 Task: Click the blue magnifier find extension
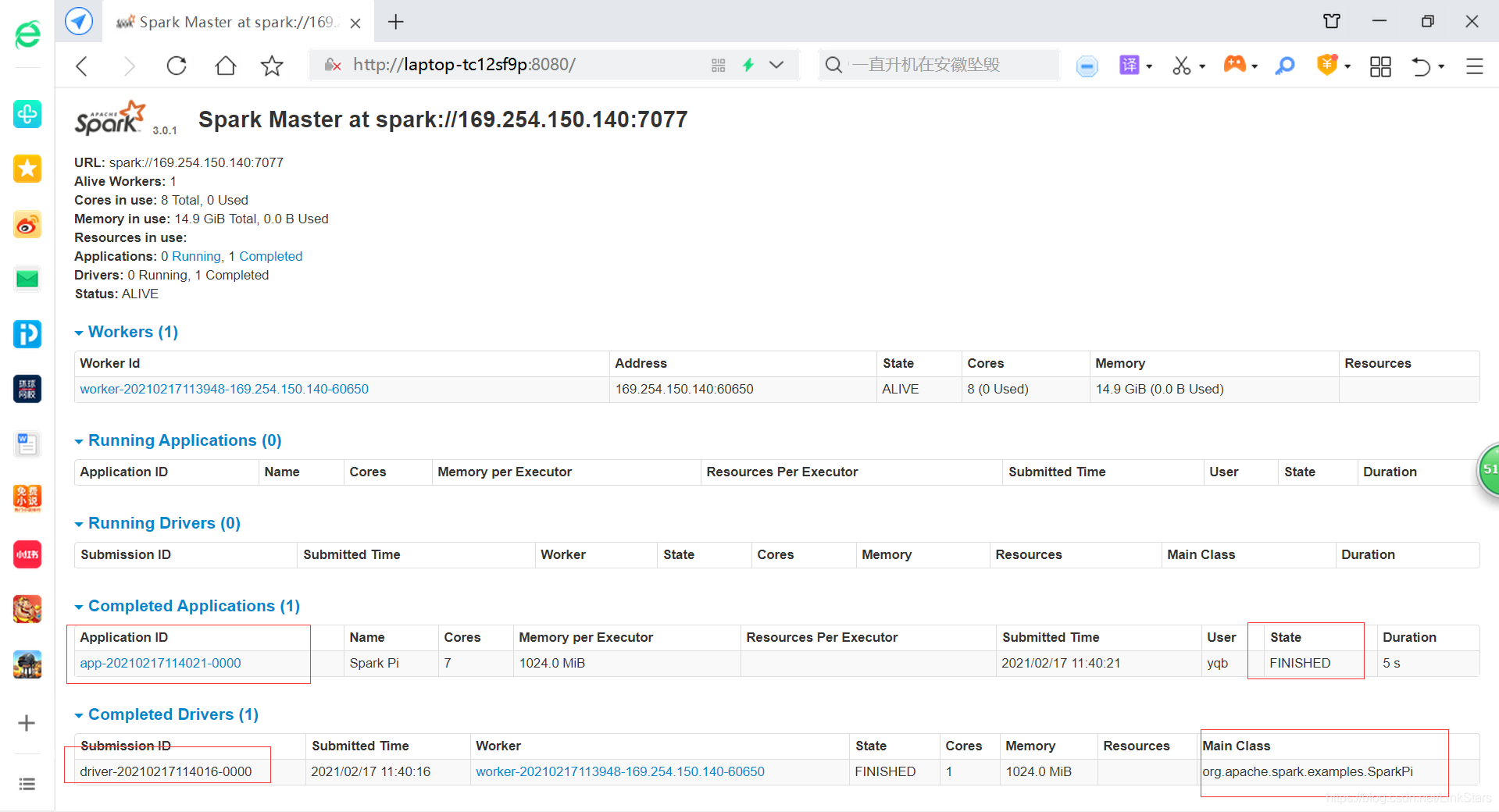click(1285, 66)
